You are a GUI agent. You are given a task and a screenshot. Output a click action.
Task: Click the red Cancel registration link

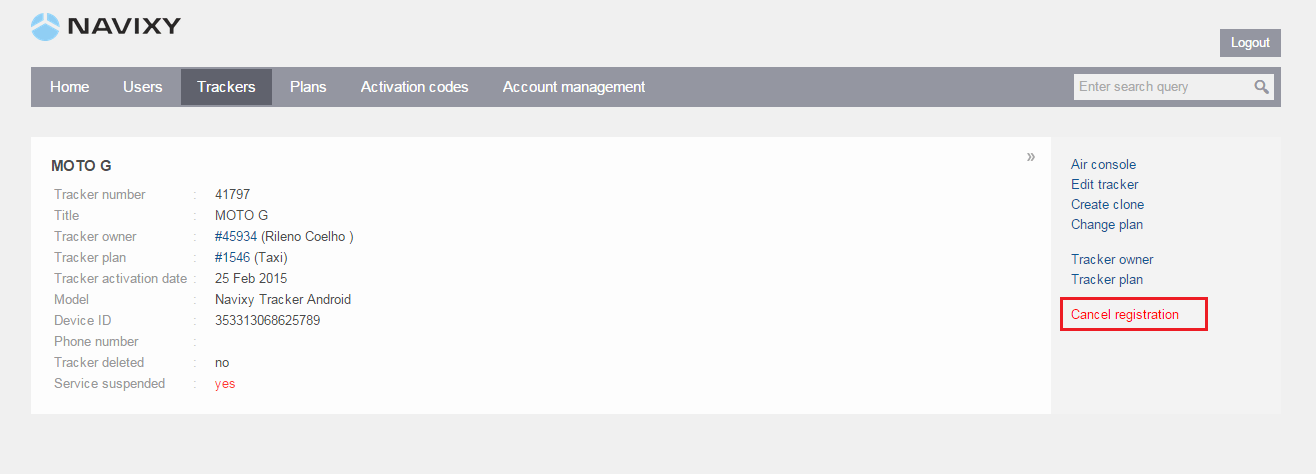click(1125, 315)
